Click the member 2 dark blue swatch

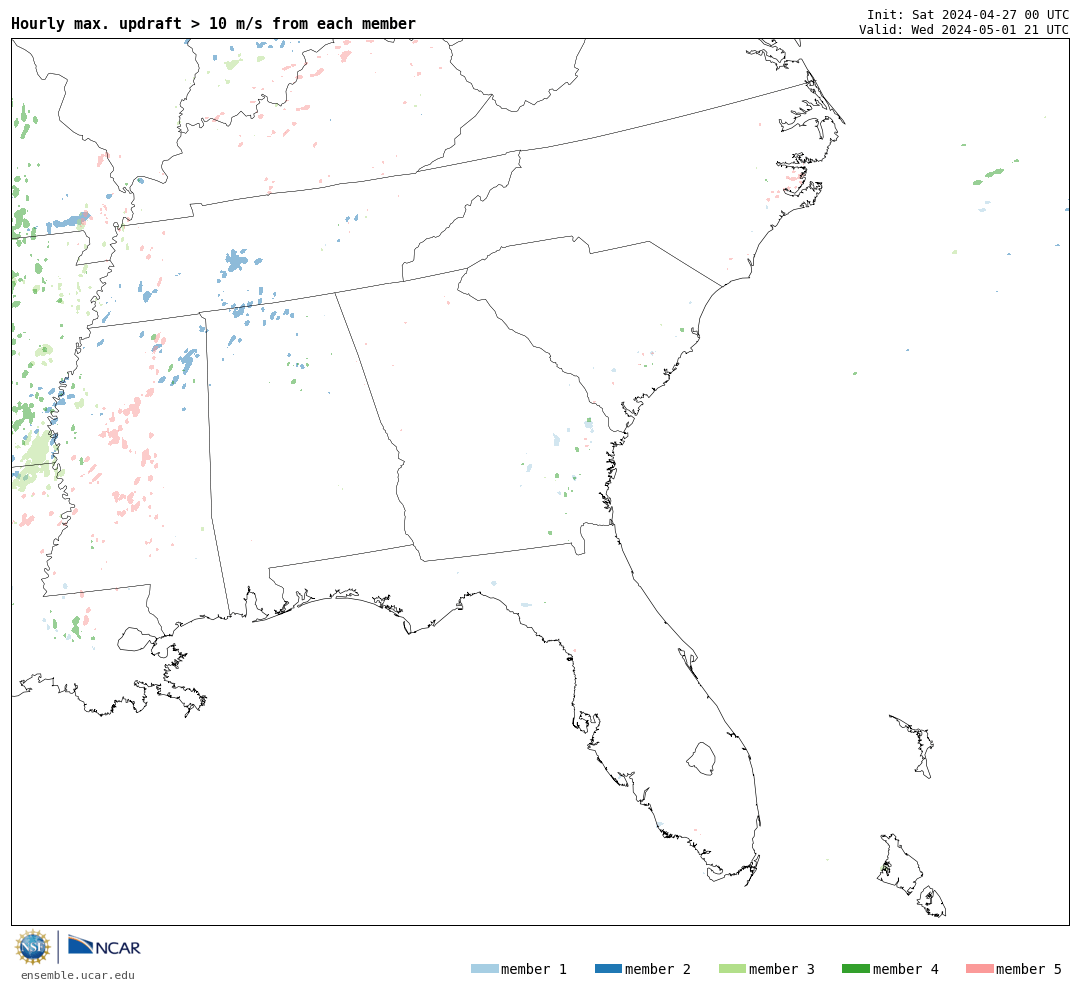608,969
